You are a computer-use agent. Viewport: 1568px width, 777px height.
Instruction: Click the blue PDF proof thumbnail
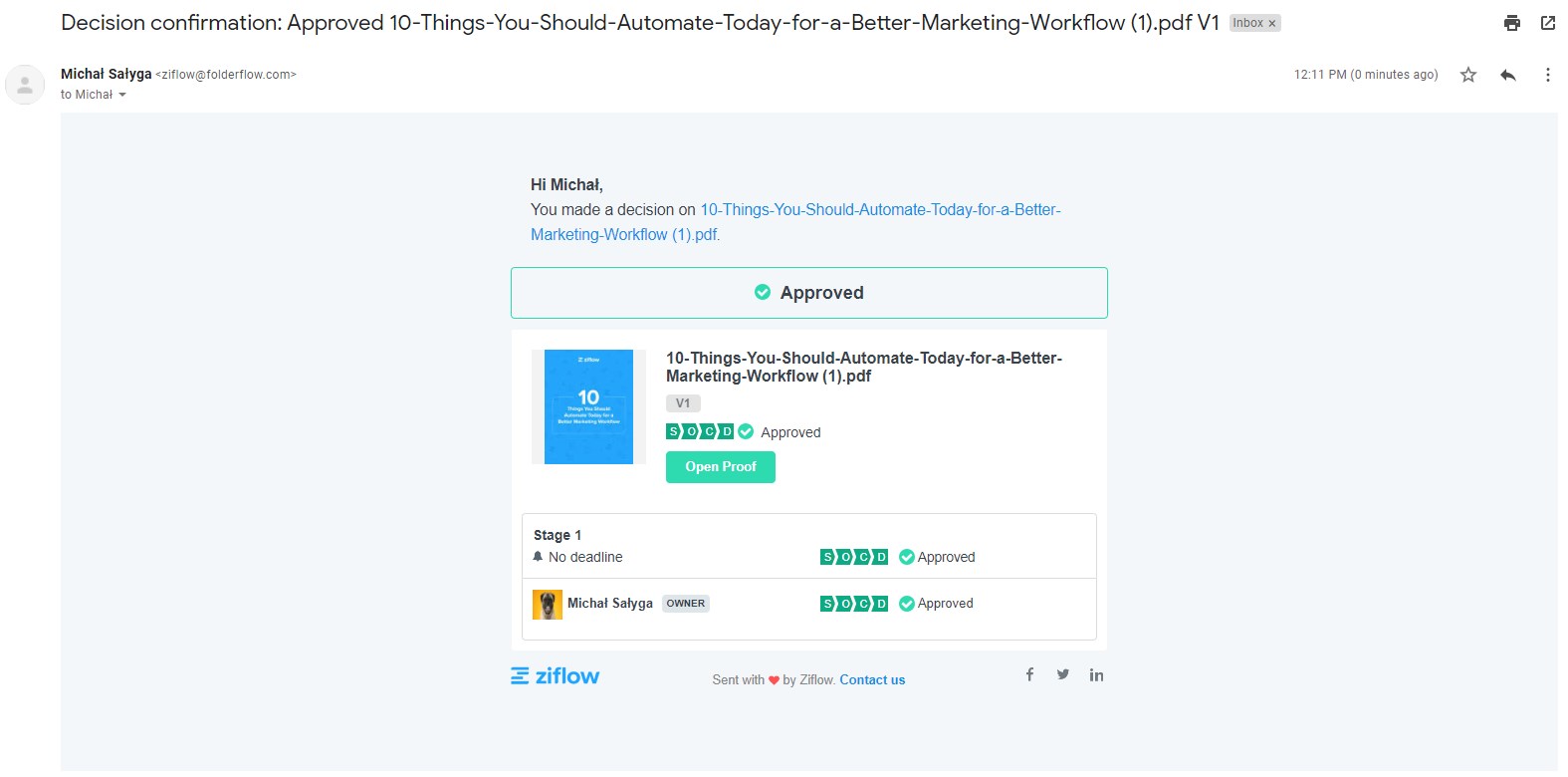pos(588,406)
